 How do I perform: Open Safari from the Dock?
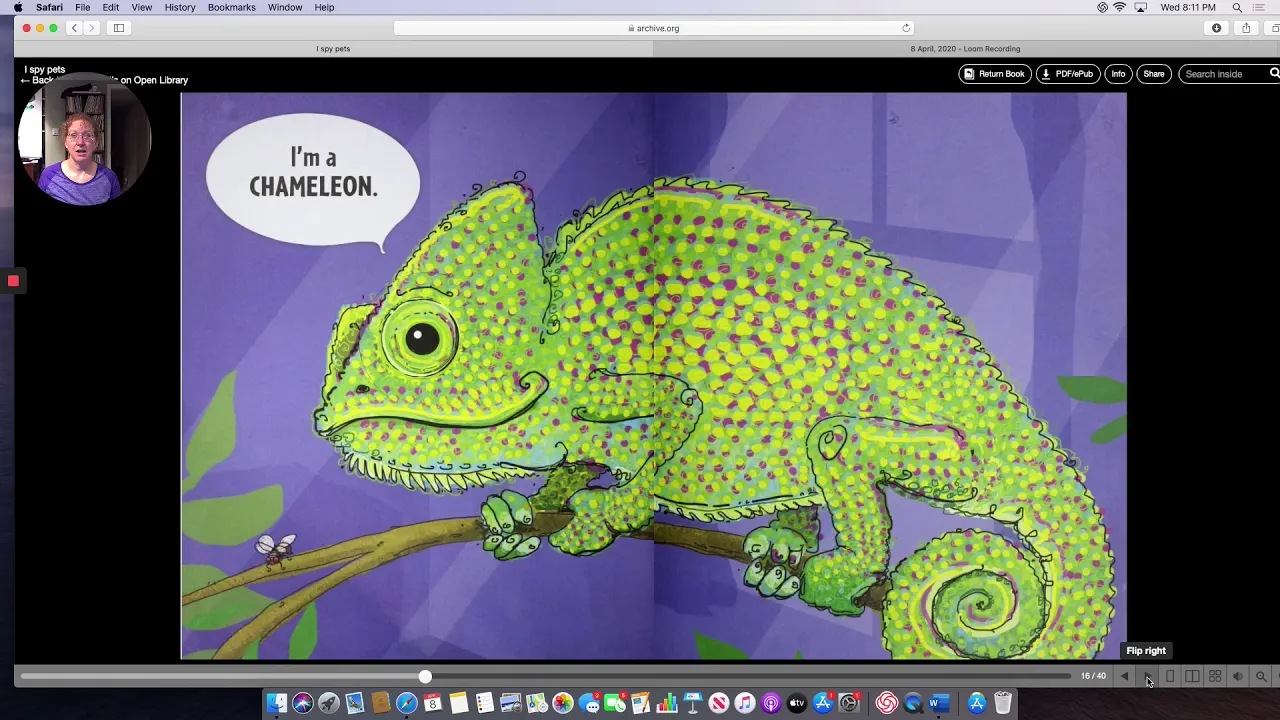[x=407, y=703]
